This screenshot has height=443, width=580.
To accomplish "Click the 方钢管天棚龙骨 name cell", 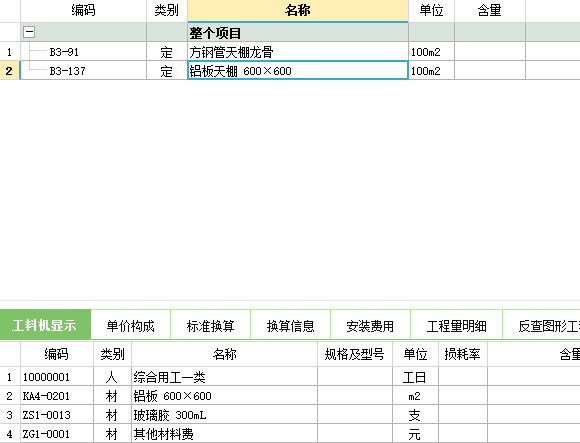I will click(298, 52).
